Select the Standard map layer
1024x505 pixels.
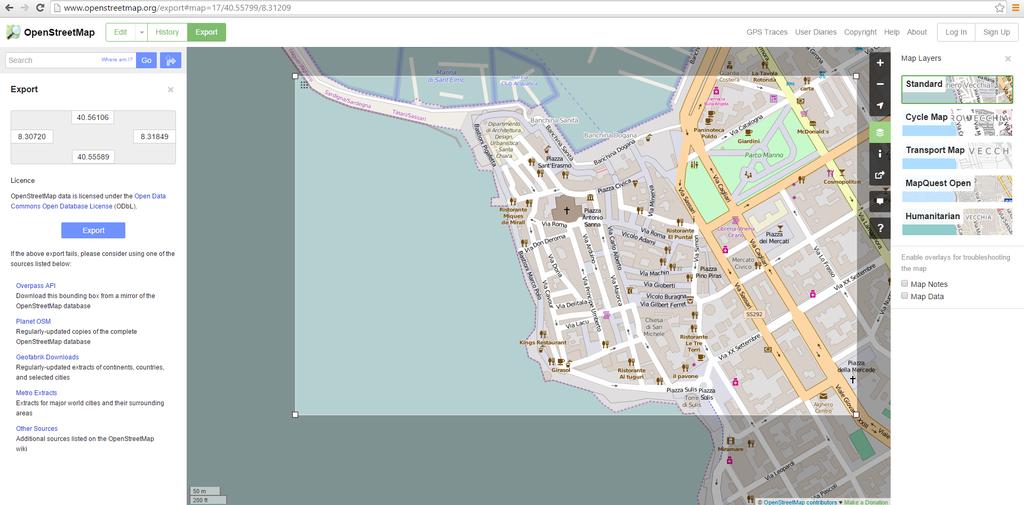(x=957, y=90)
